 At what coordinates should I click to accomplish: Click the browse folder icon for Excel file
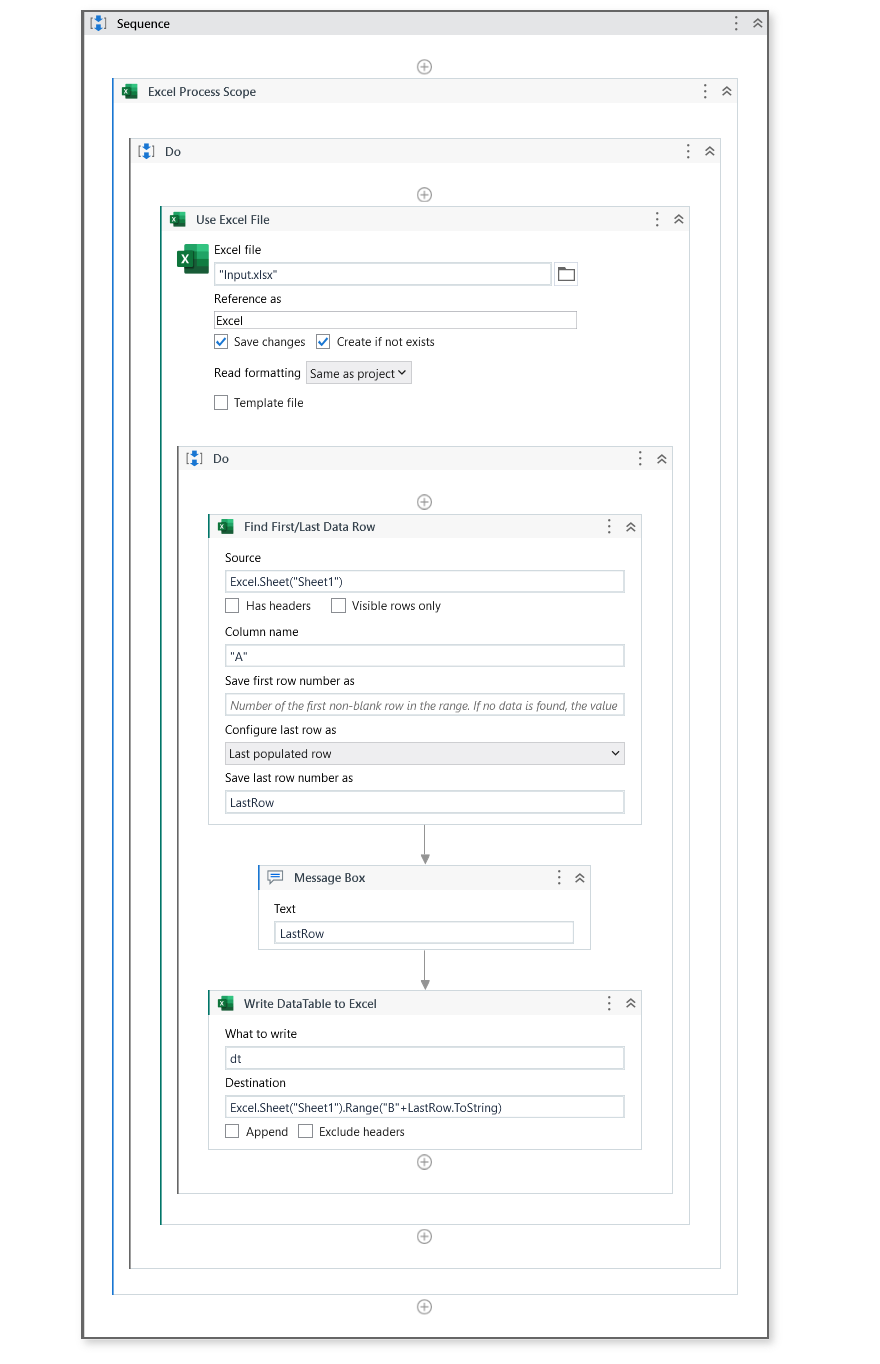coord(566,274)
